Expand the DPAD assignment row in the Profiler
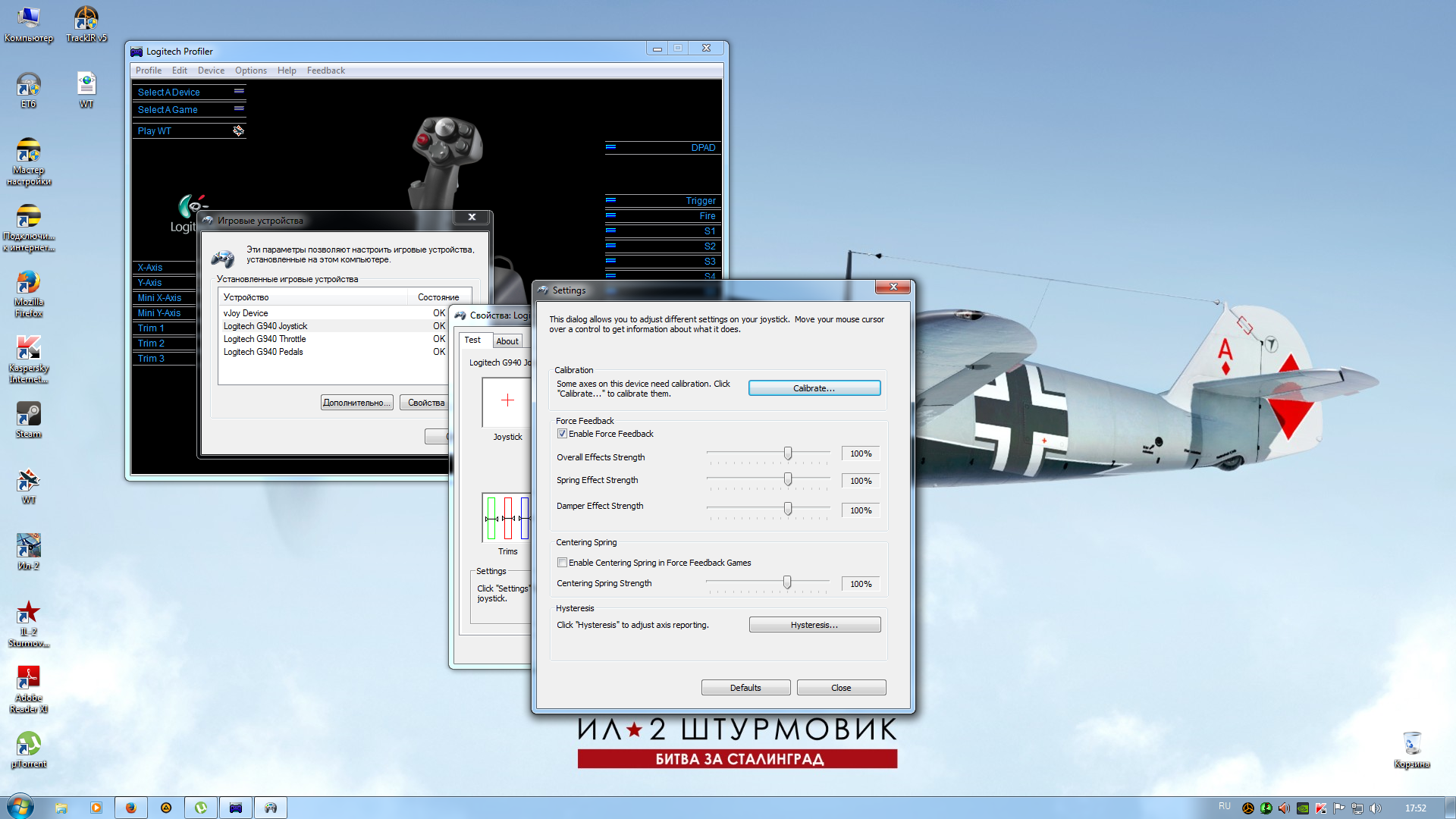 pos(663,147)
